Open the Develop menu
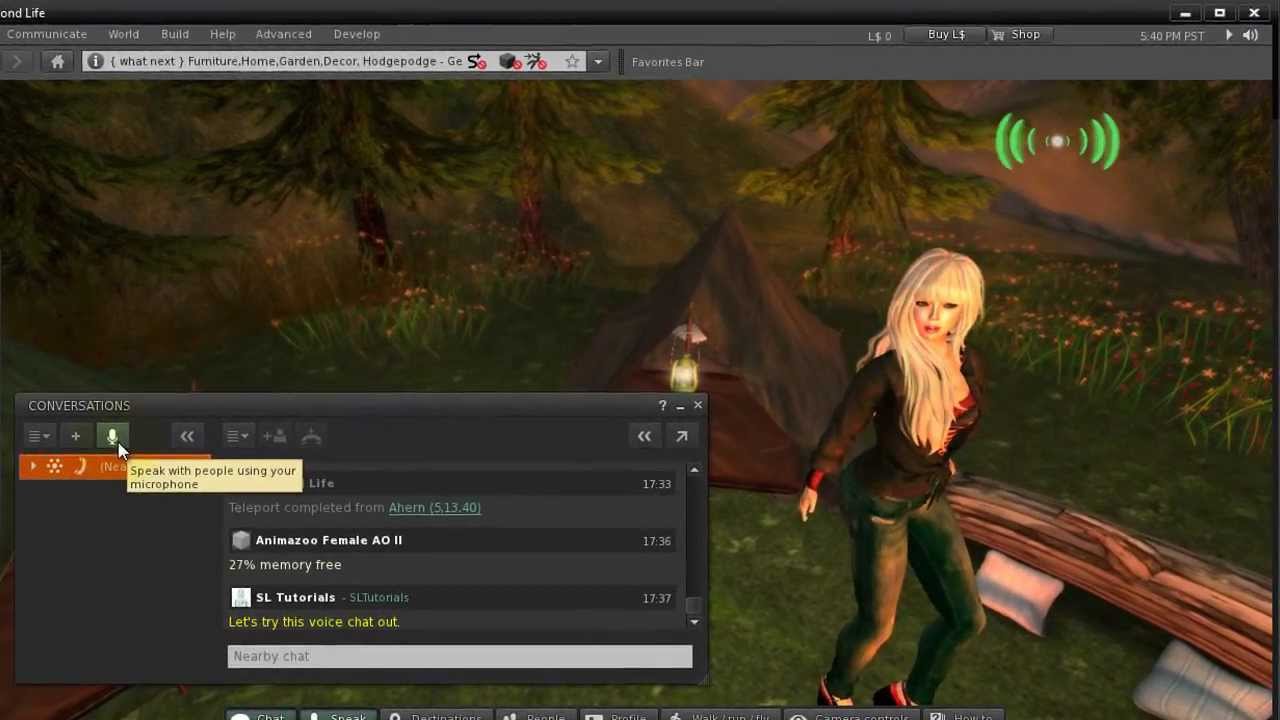Screen dimensions: 1280x720 click(x=357, y=34)
